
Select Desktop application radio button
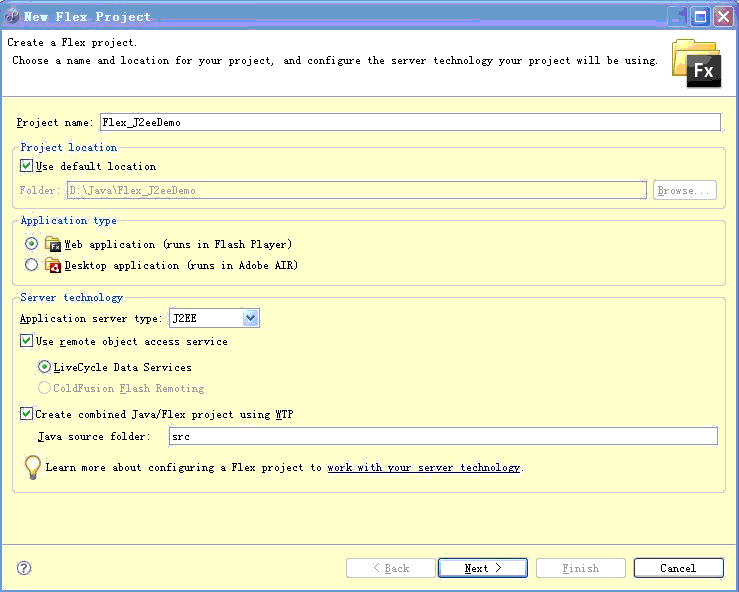(x=32, y=265)
